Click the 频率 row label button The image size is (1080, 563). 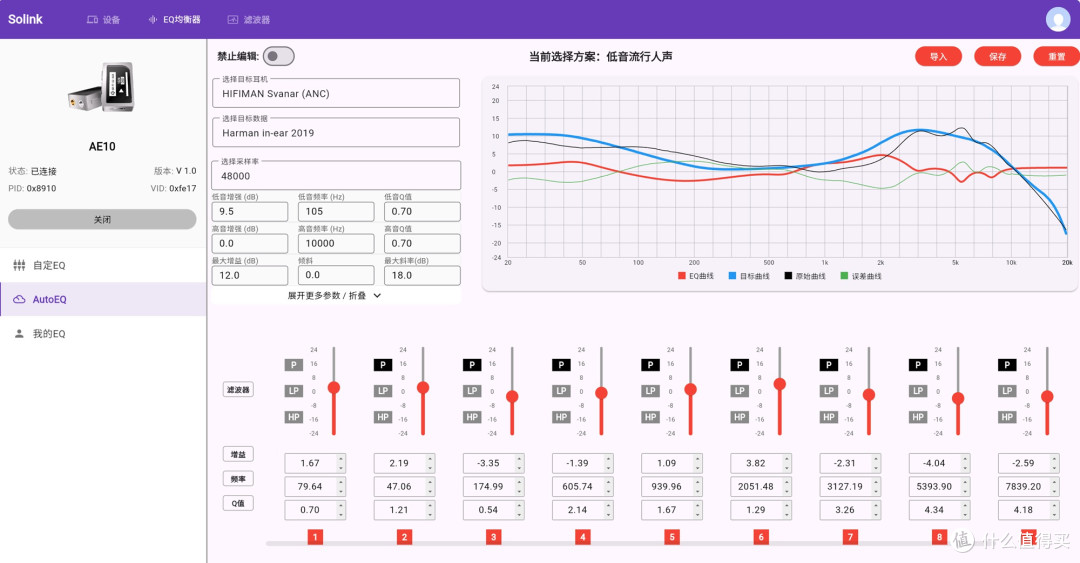[238, 479]
